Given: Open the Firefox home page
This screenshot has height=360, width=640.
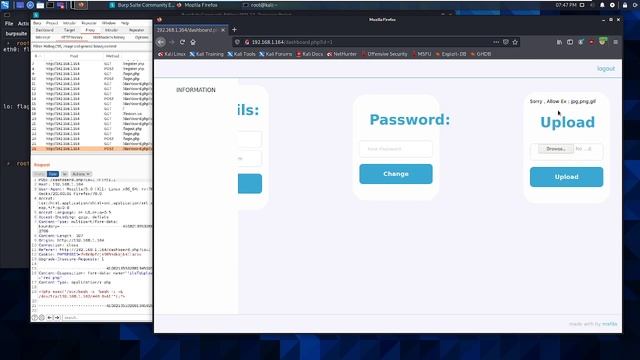Looking at the screenshot, I should click(x=193, y=42).
